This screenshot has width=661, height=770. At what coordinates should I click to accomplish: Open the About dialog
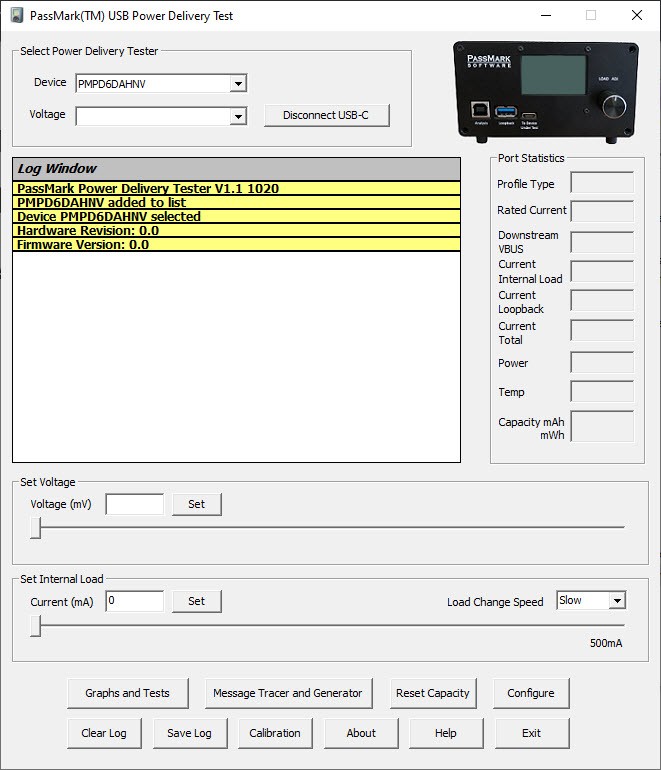(x=361, y=733)
